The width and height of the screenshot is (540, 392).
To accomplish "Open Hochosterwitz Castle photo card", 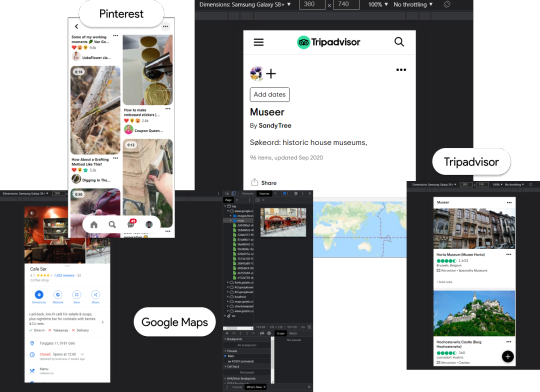I will (x=474, y=313).
